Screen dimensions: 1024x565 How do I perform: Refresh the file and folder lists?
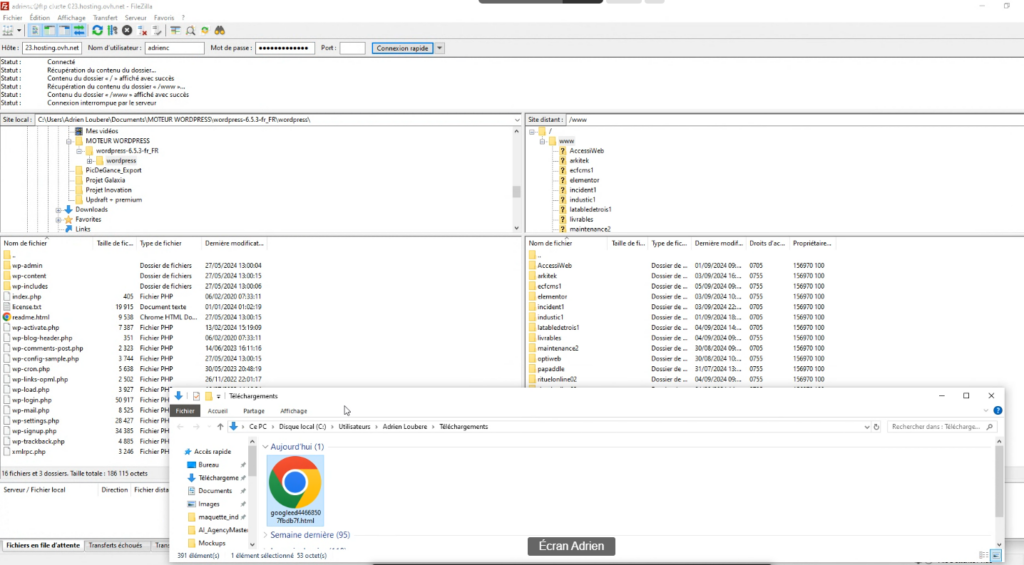click(x=97, y=31)
